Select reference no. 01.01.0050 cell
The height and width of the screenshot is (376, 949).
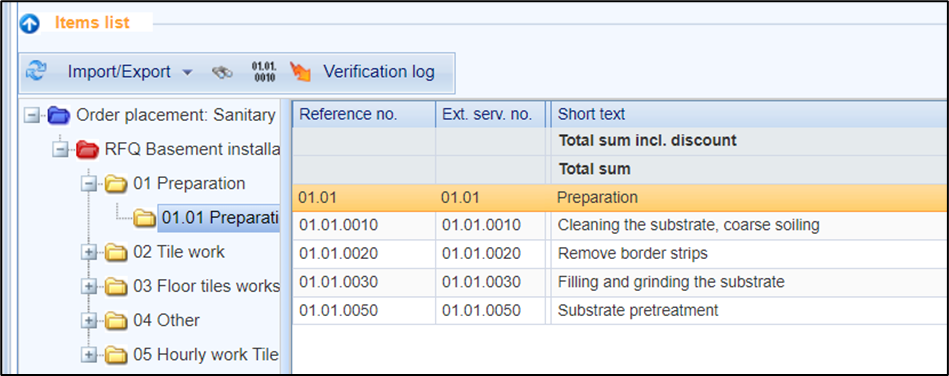(364, 311)
